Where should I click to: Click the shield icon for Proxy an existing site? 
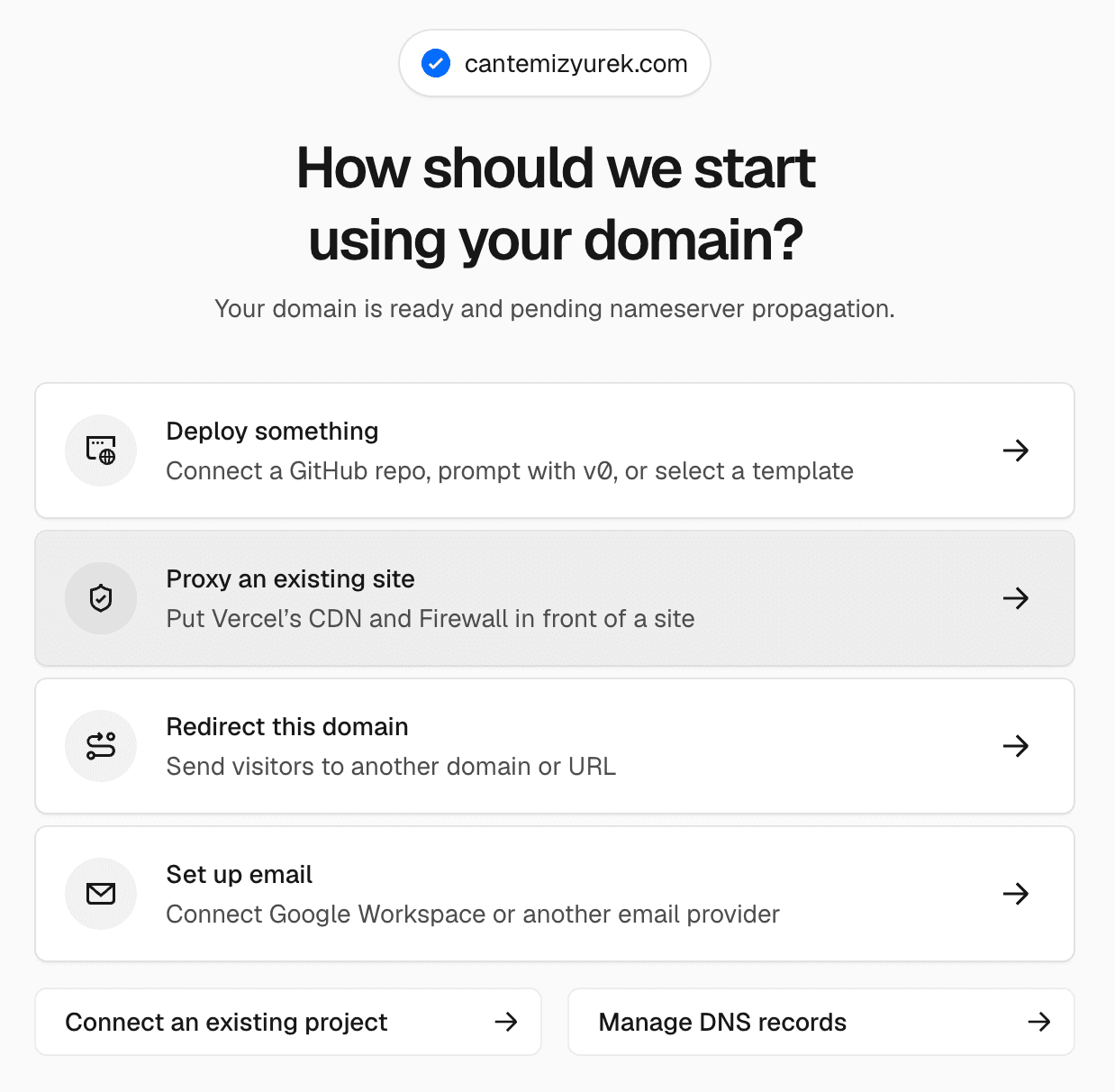pyautogui.click(x=101, y=598)
